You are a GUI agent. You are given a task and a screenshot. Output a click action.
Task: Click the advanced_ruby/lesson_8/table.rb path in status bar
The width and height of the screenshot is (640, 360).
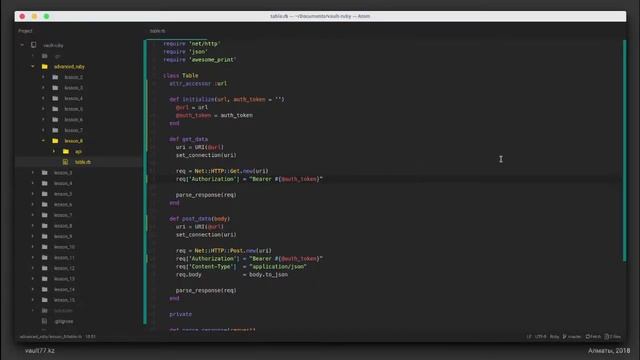(51, 337)
